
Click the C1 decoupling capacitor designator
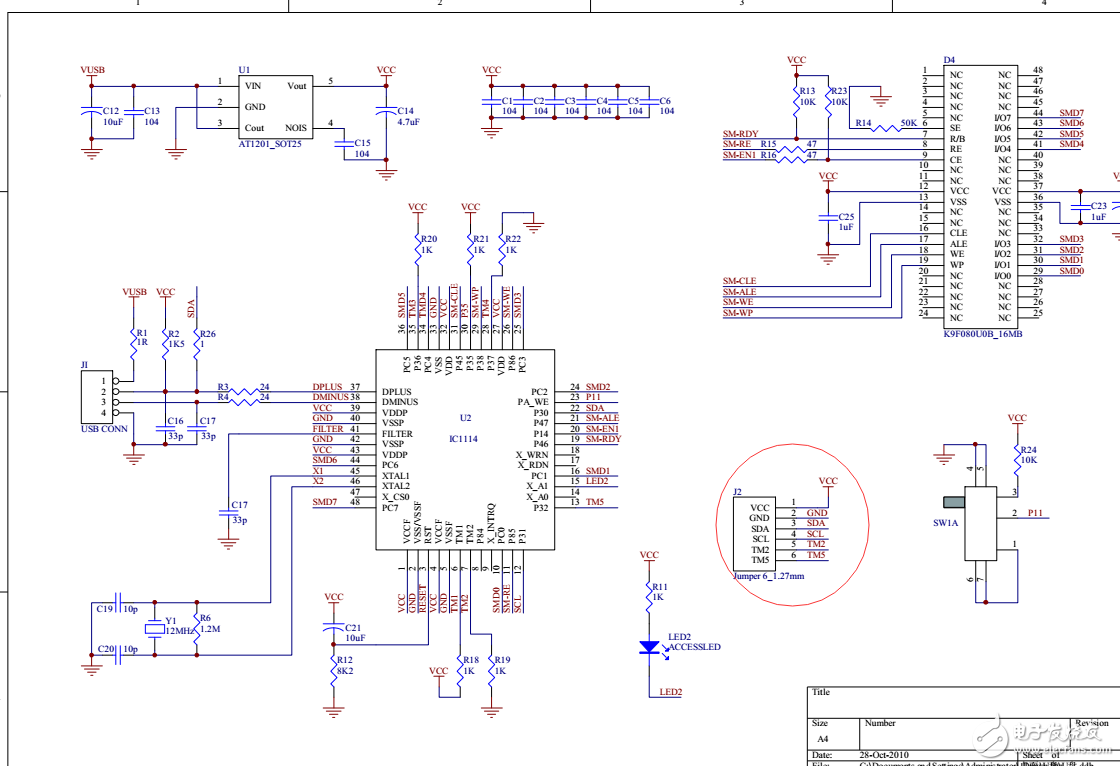pyautogui.click(x=507, y=101)
